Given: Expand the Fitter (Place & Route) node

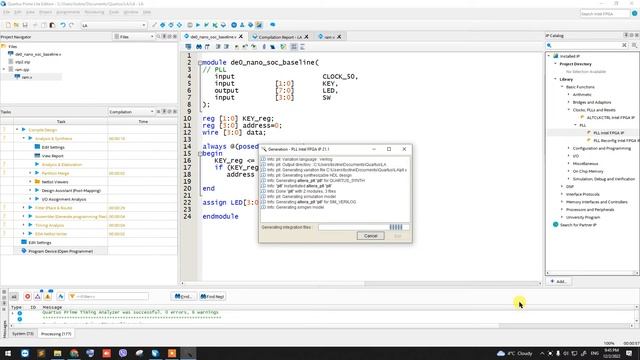Looking at the screenshot, I should tap(24, 208).
